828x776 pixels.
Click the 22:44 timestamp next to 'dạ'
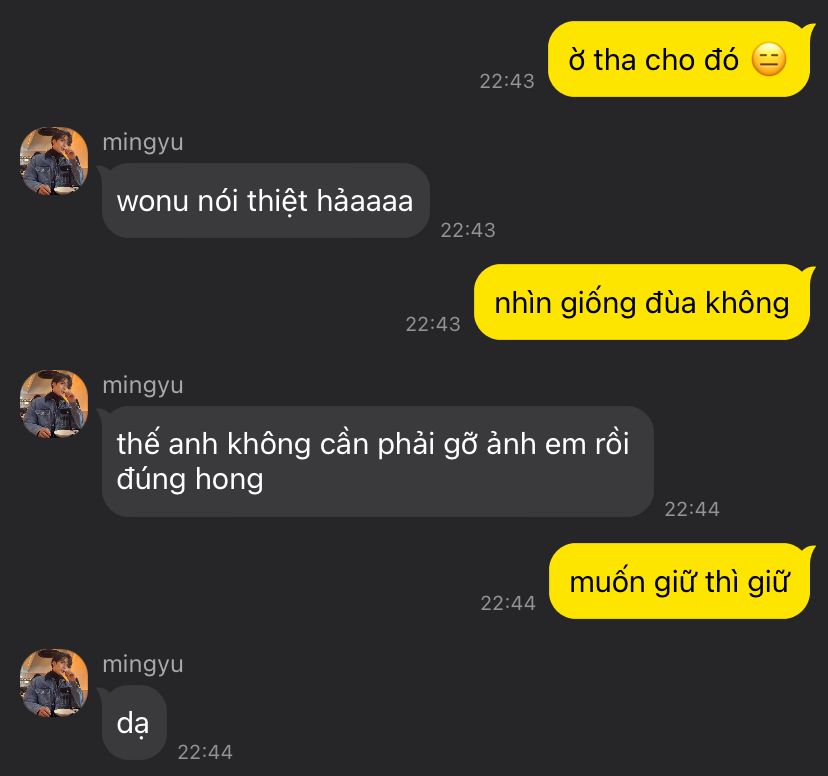[205, 752]
